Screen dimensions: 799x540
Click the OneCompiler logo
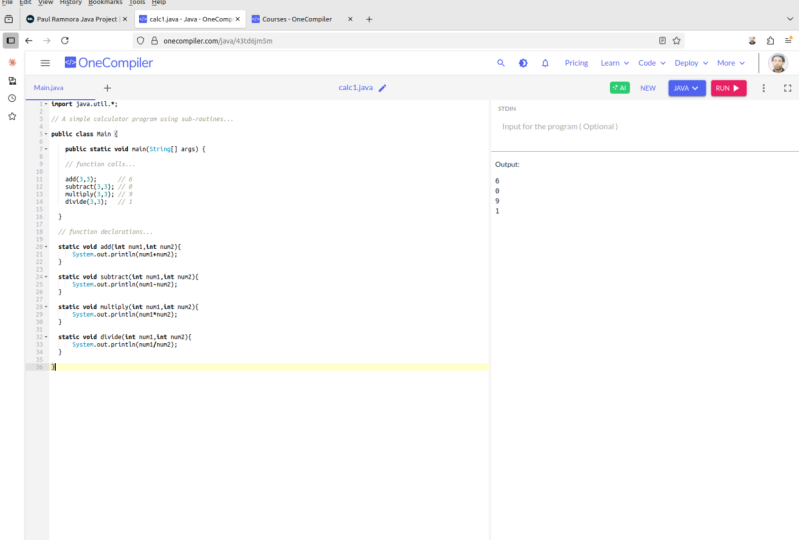109,63
